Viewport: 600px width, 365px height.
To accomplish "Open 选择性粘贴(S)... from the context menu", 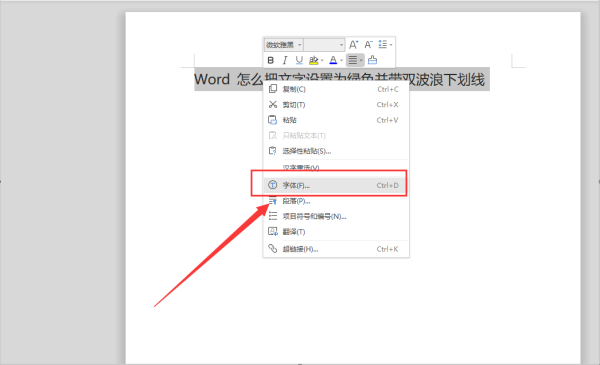I will [336, 151].
